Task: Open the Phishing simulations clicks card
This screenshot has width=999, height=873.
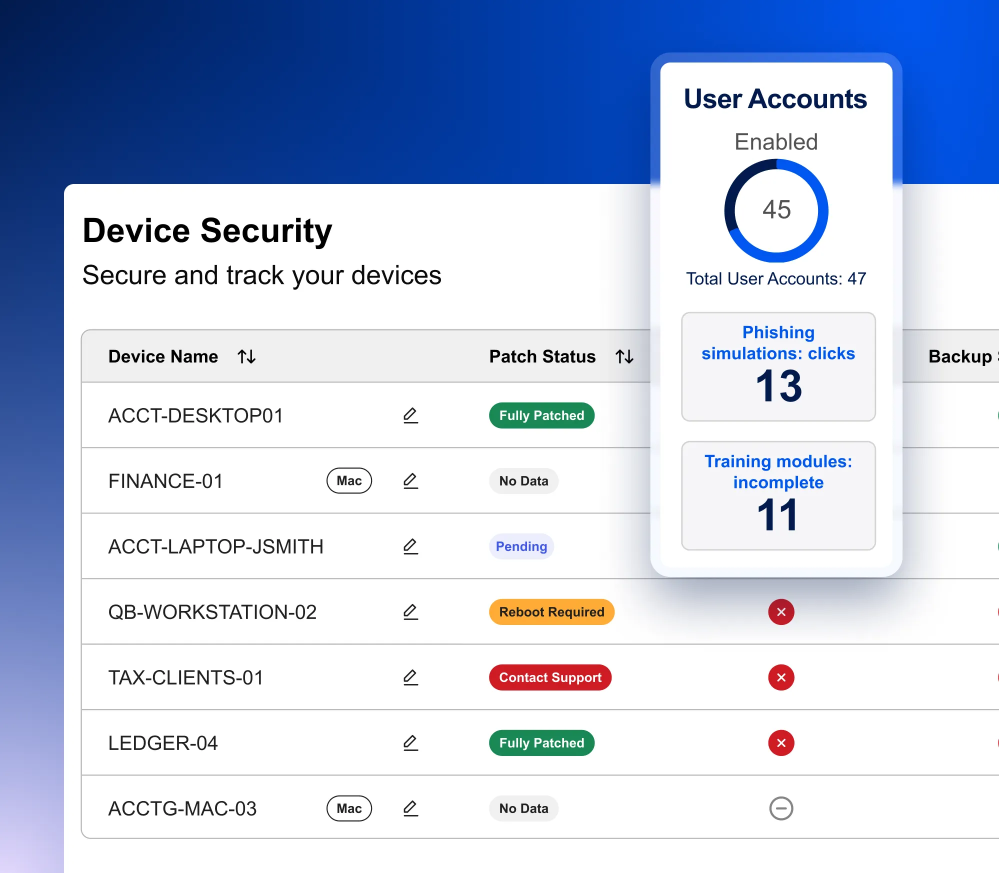Action: tap(778, 367)
